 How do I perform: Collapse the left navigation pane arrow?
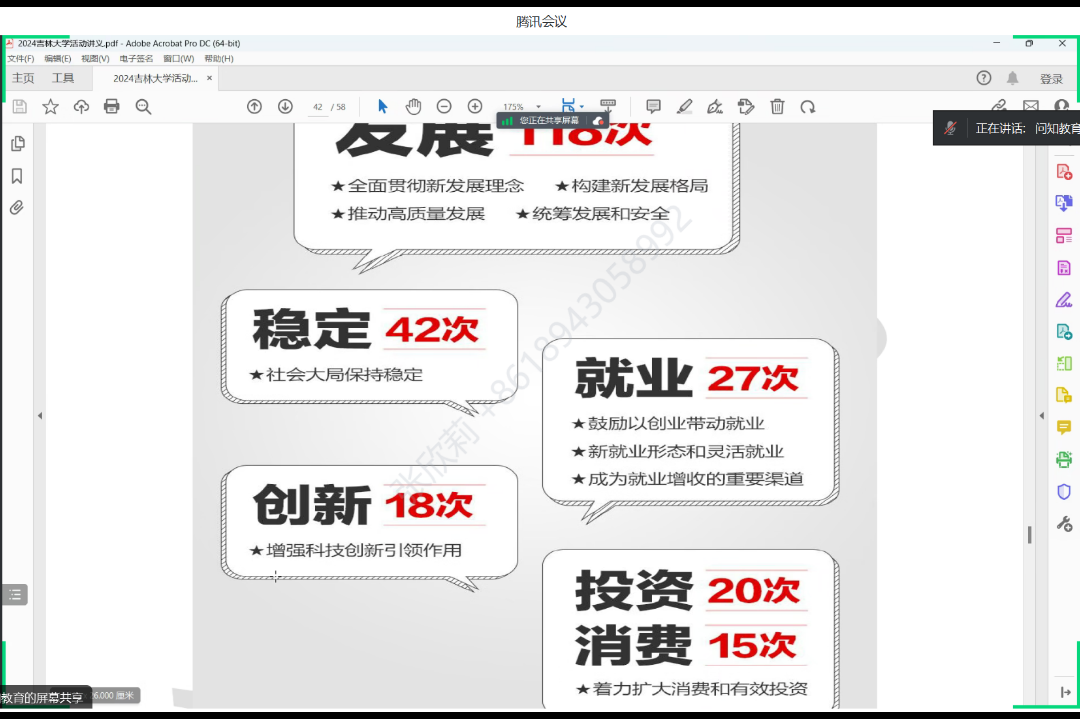pos(40,416)
